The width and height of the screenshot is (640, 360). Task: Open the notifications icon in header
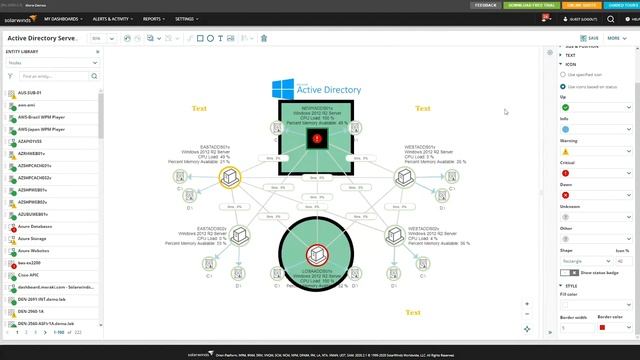click(546, 18)
